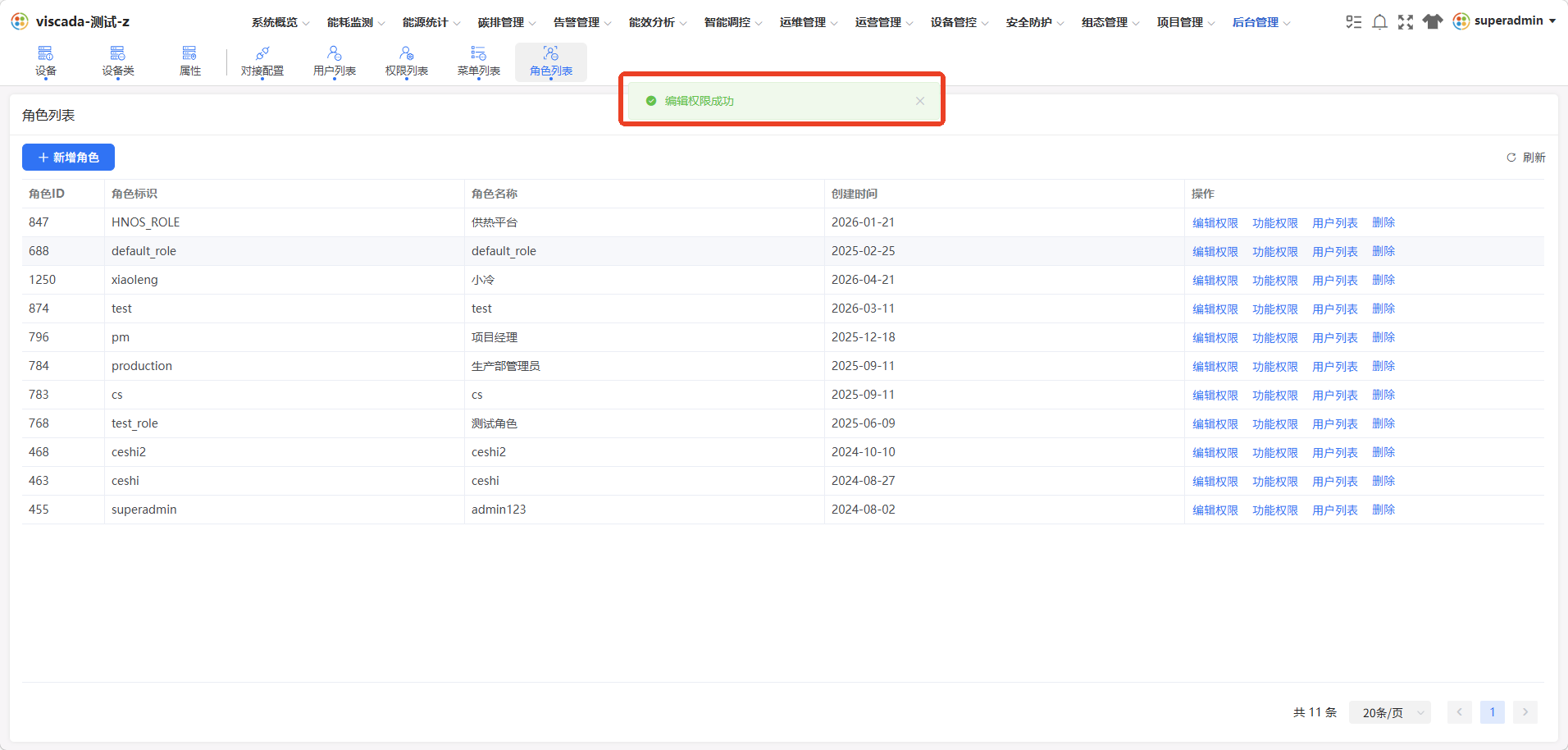
Task: Select the 角色列表 toolbar icon
Action: [x=551, y=62]
